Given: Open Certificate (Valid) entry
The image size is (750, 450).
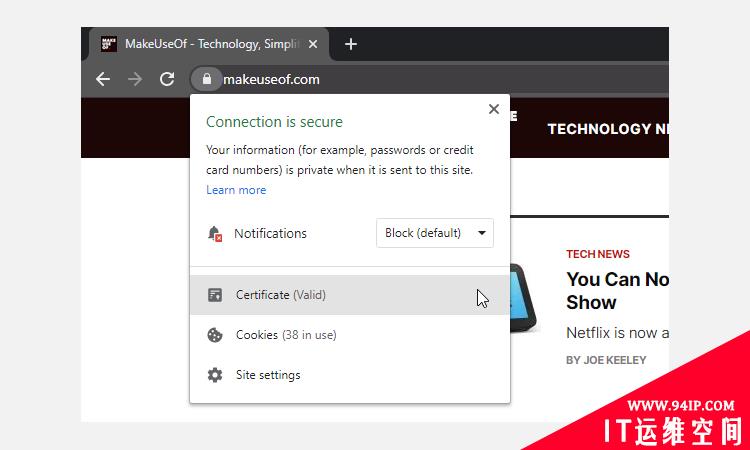Looking at the screenshot, I should (350, 295).
